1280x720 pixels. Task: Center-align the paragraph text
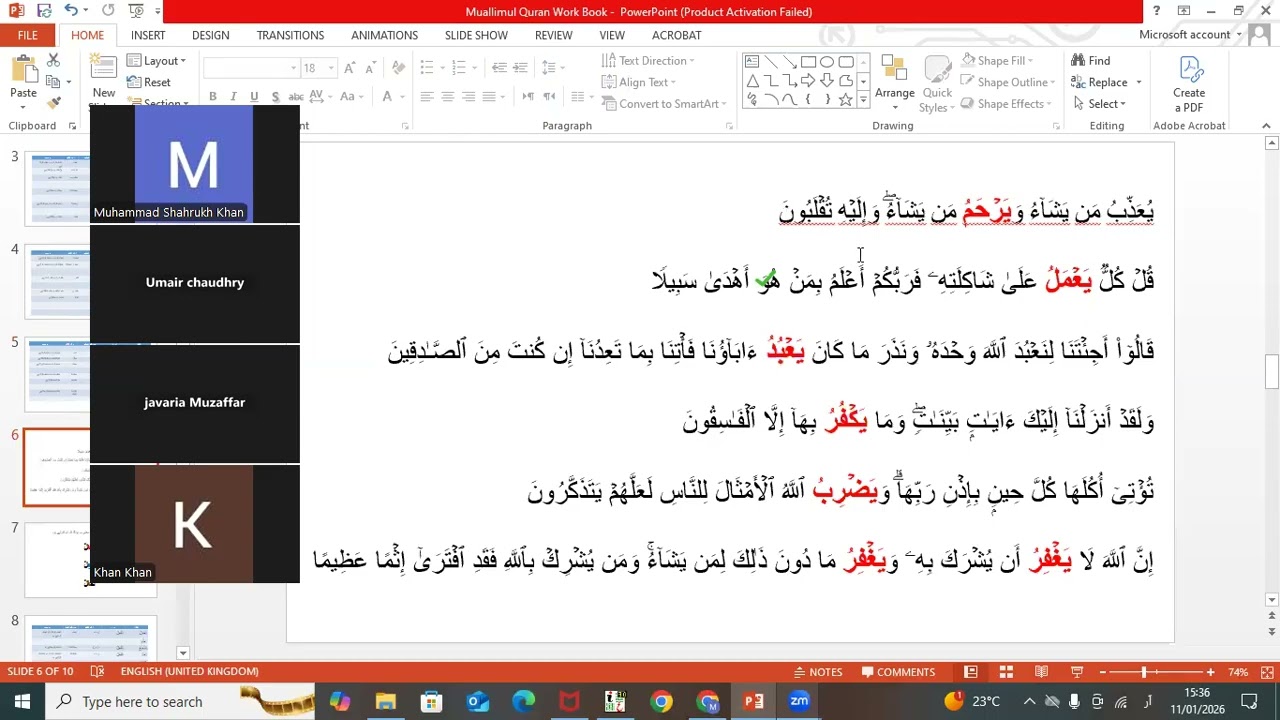click(447, 97)
